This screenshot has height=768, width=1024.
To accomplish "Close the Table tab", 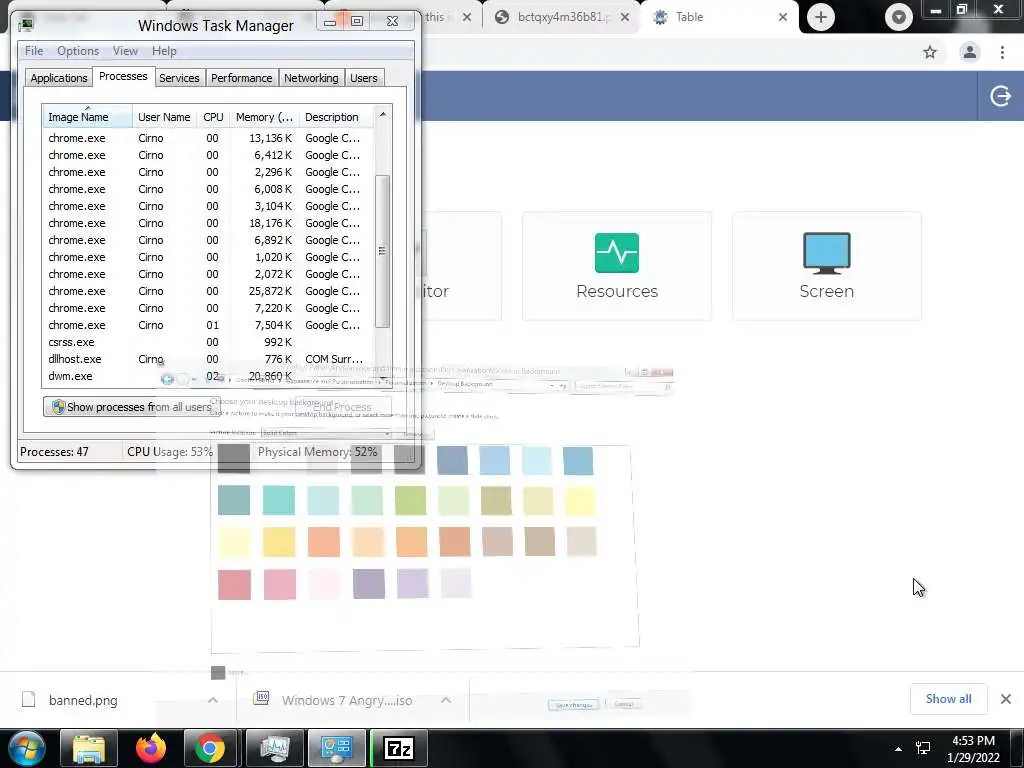I will pyautogui.click(x=782, y=17).
